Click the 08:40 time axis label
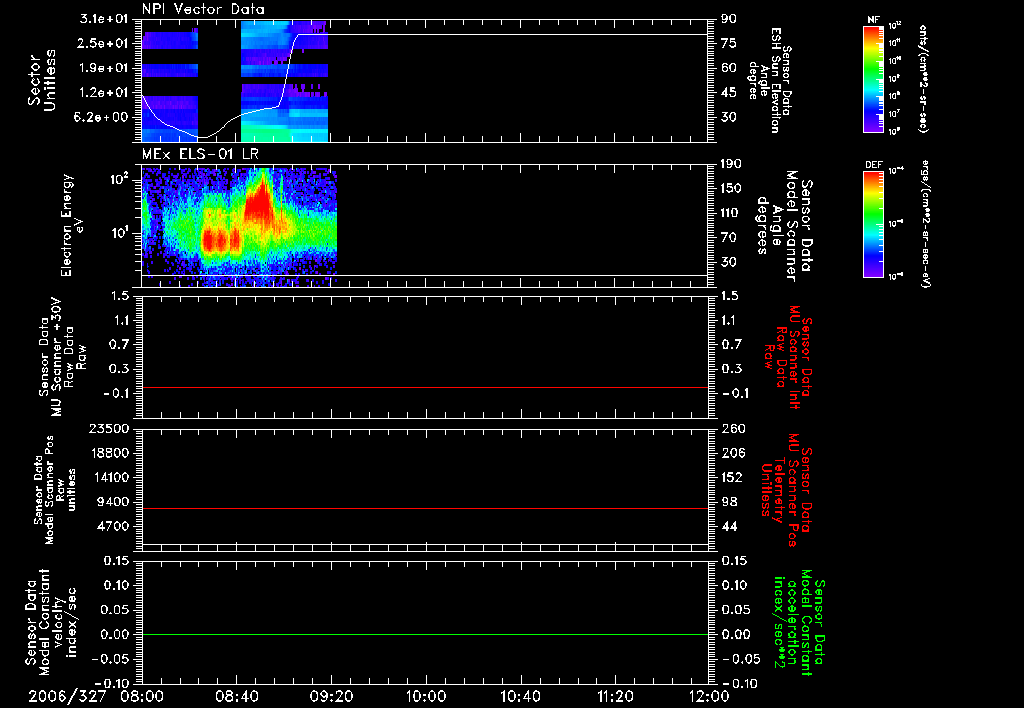The width and height of the screenshot is (1024, 708). [237, 696]
